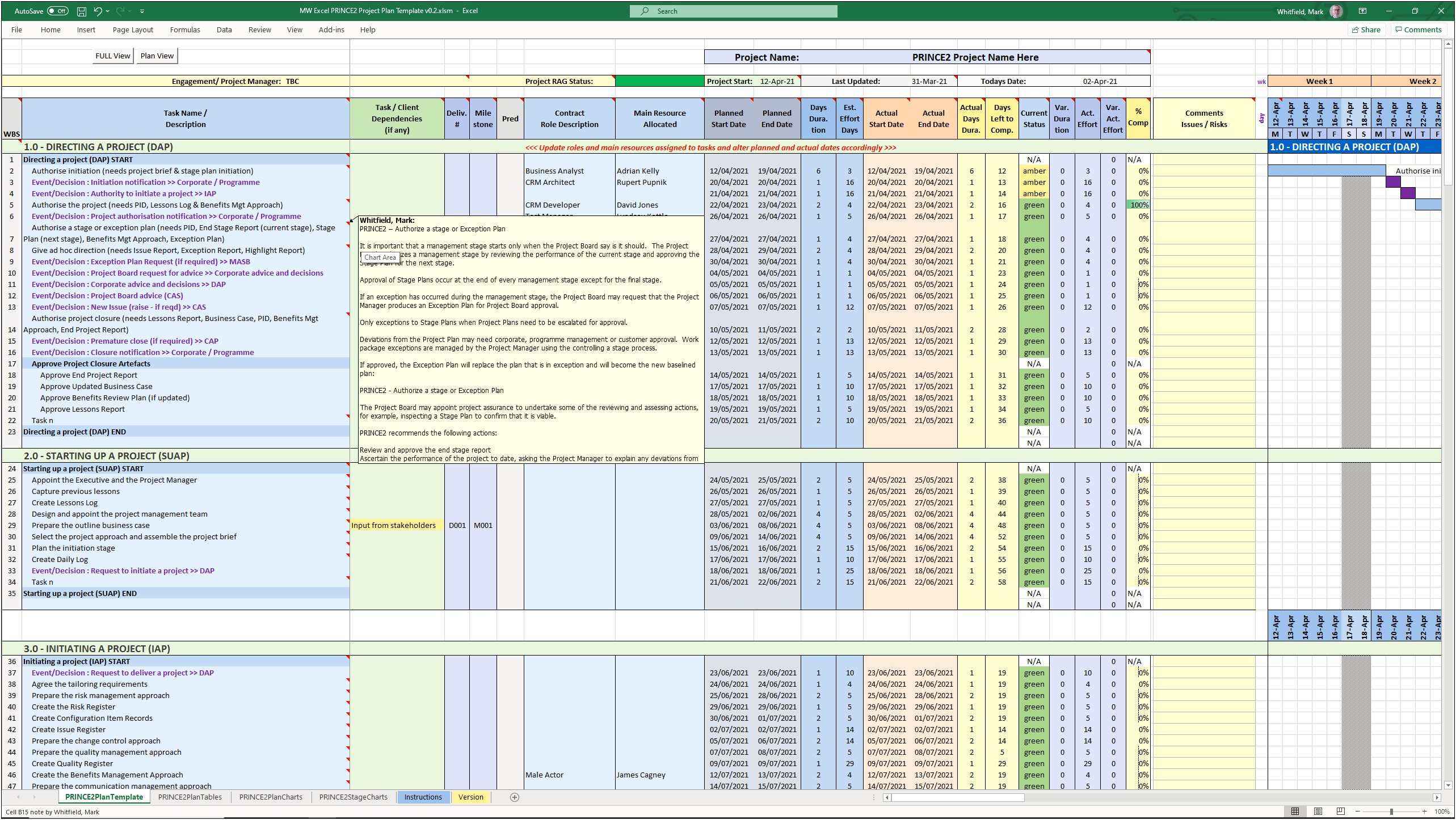The height and width of the screenshot is (820, 1456).
Task: Open the Instructions sheet tab
Action: pos(423,797)
